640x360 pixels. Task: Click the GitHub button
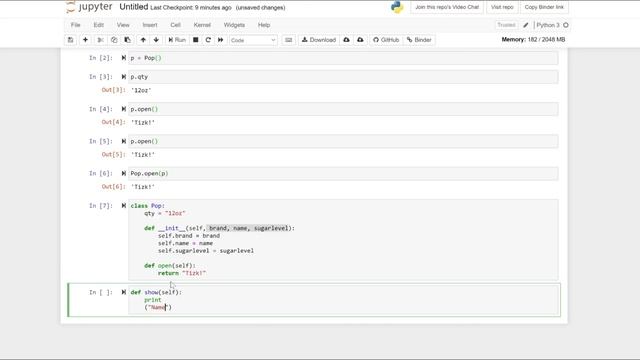[x=386, y=40]
